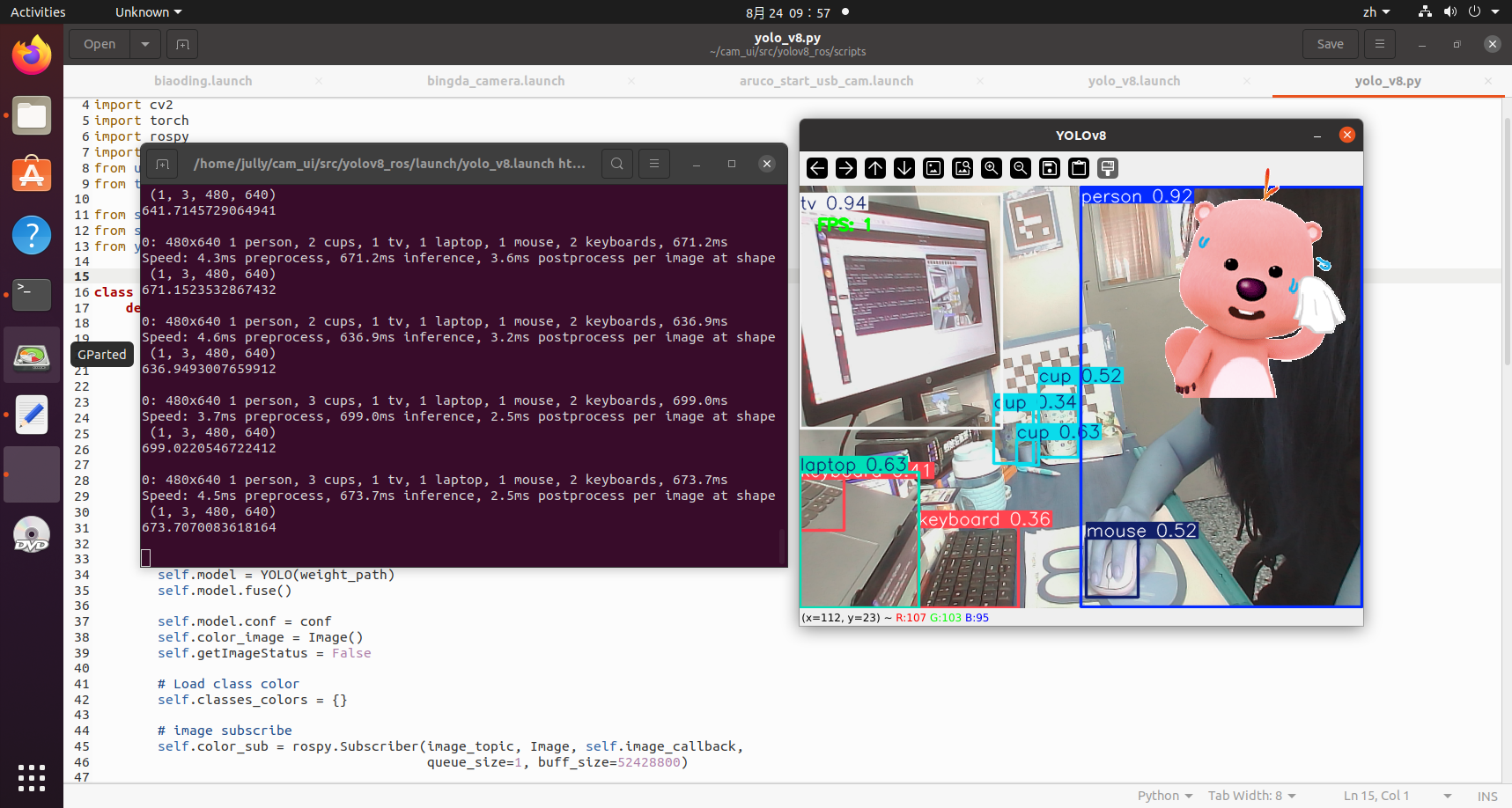Toggle INS overwrite mode in status bar
The height and width of the screenshot is (808, 1512).
pyautogui.click(x=1487, y=796)
